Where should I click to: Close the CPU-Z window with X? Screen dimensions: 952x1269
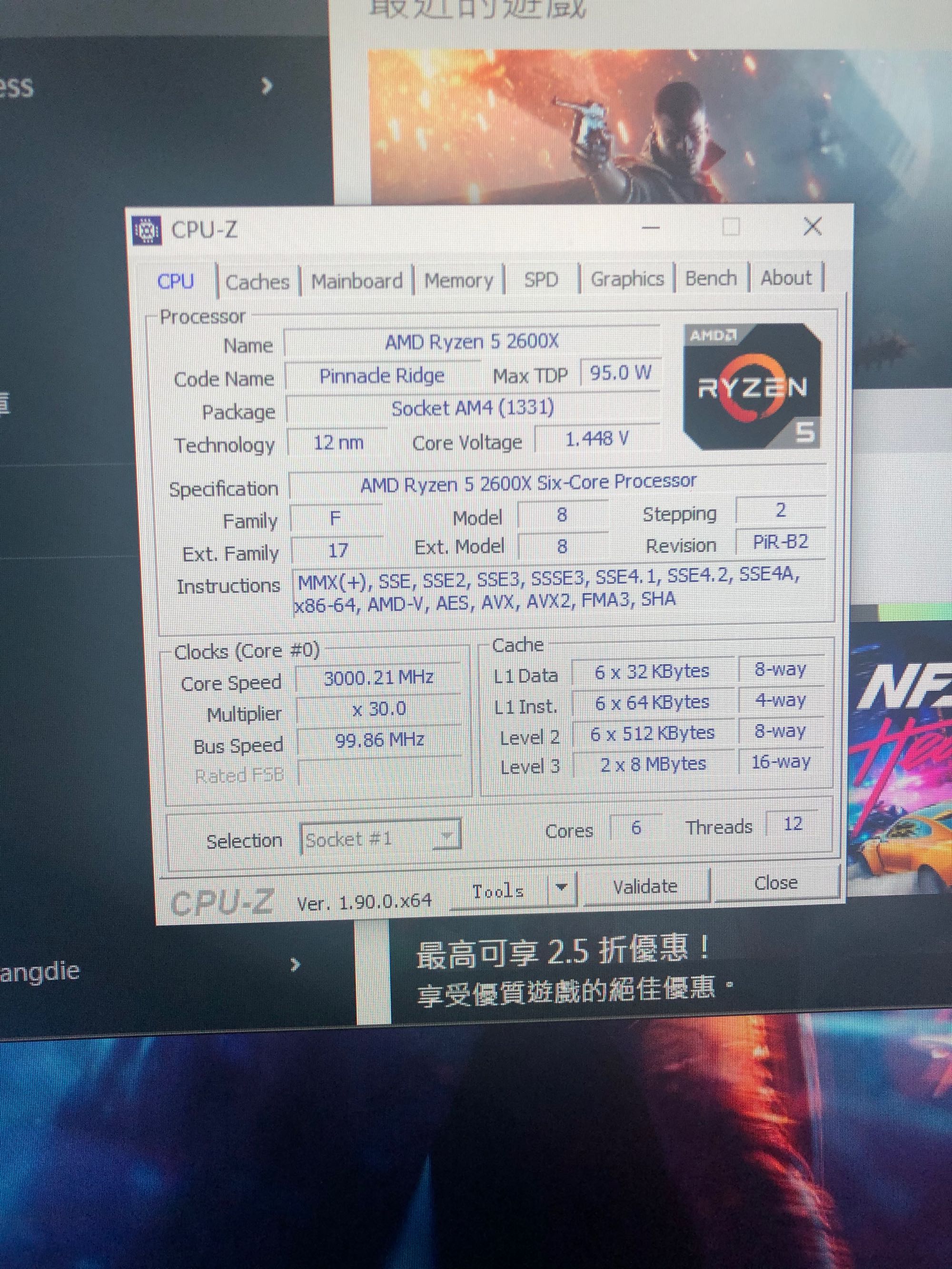point(812,227)
